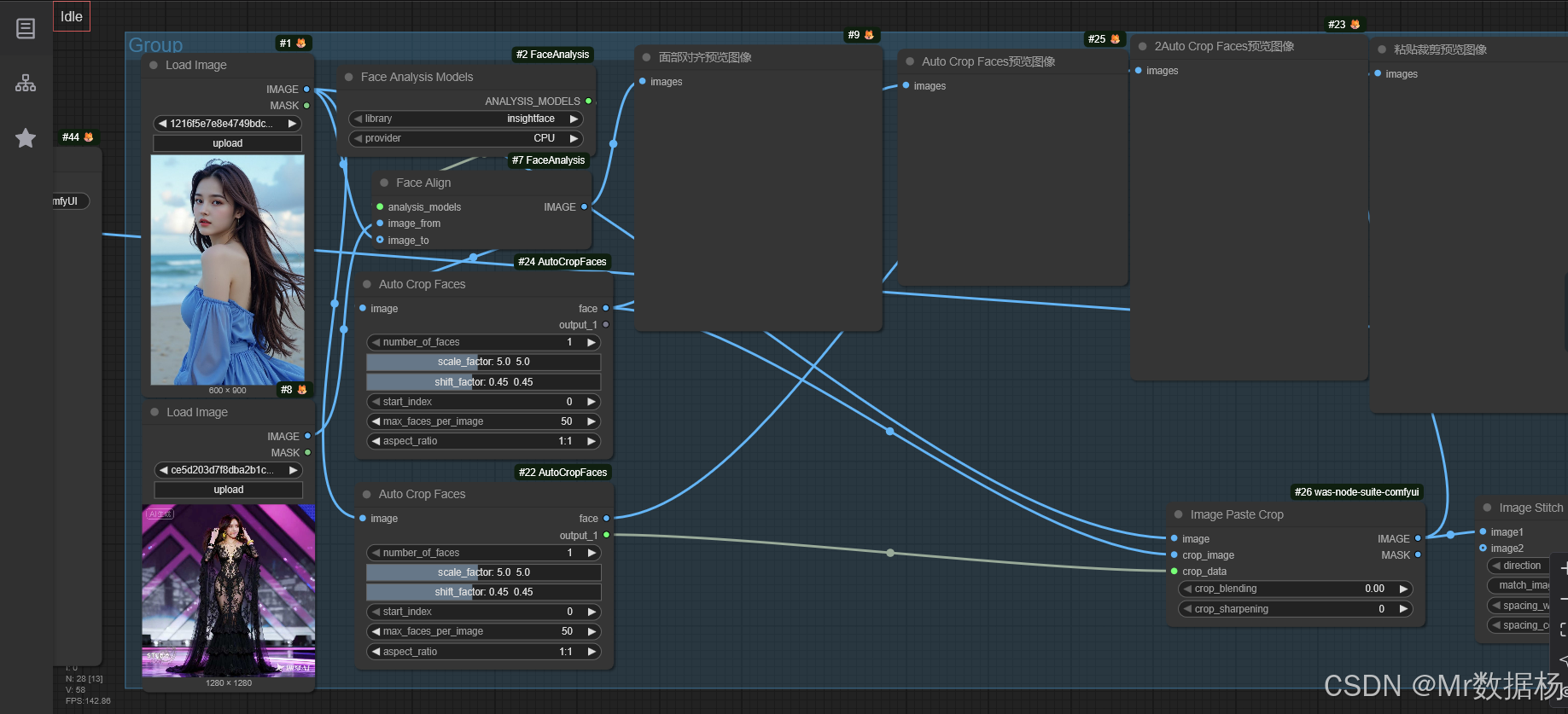Image resolution: width=1568 pixels, height=714 pixels.
Task: Increase number_of_faces in #24 Auto Crop Faces
Action: pos(591,342)
